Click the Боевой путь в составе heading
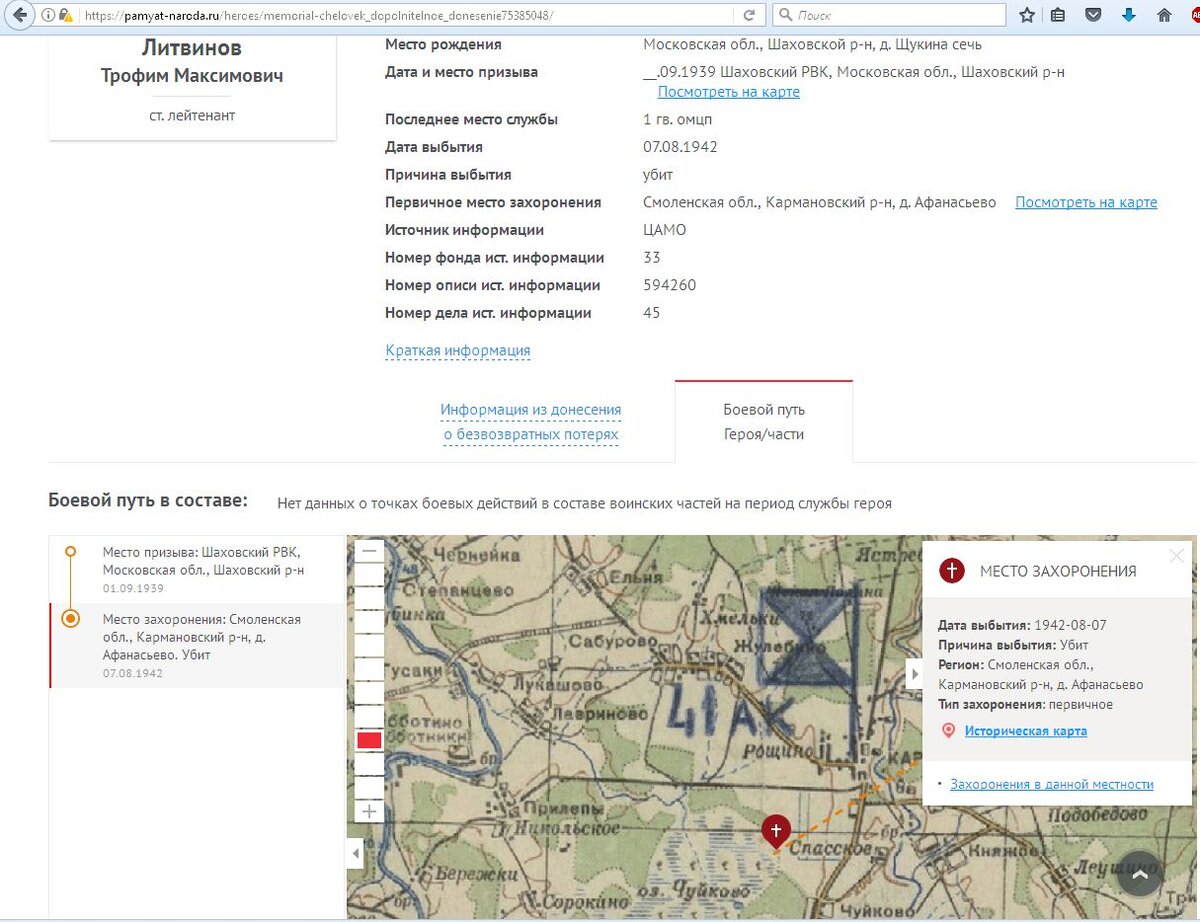1200x922 pixels. click(148, 500)
